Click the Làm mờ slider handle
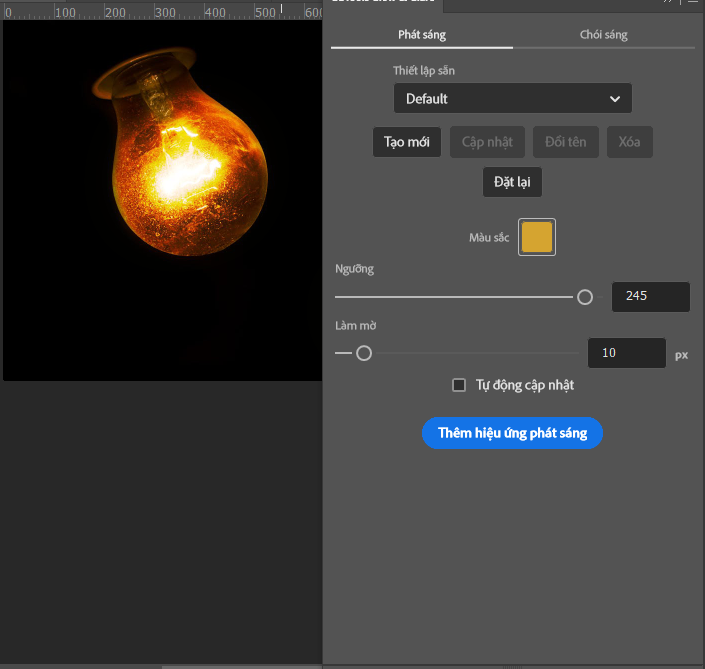 [364, 353]
